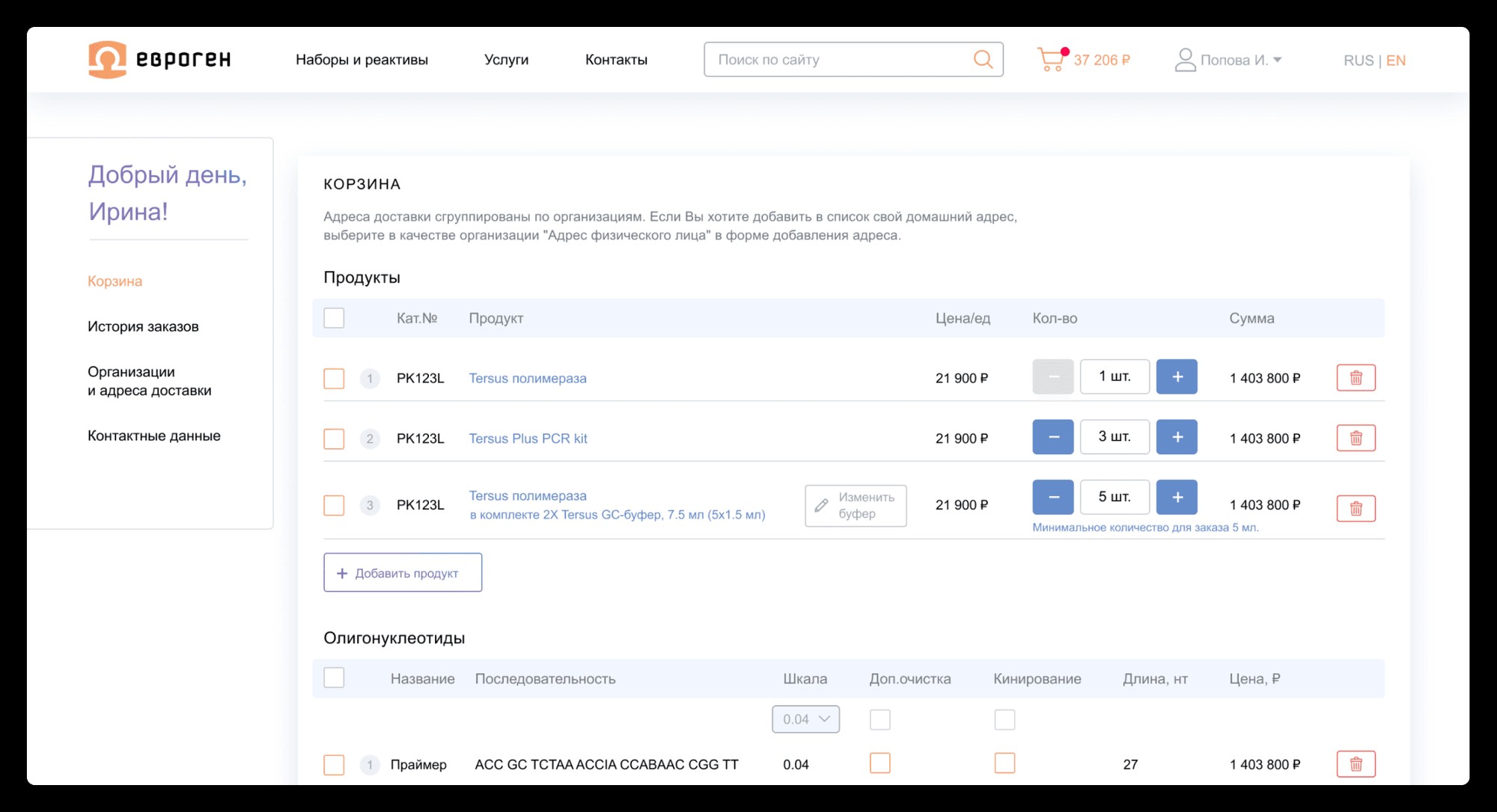This screenshot has width=1497, height=812.
Task: Click Добавить продукт button
Action: coord(403,573)
